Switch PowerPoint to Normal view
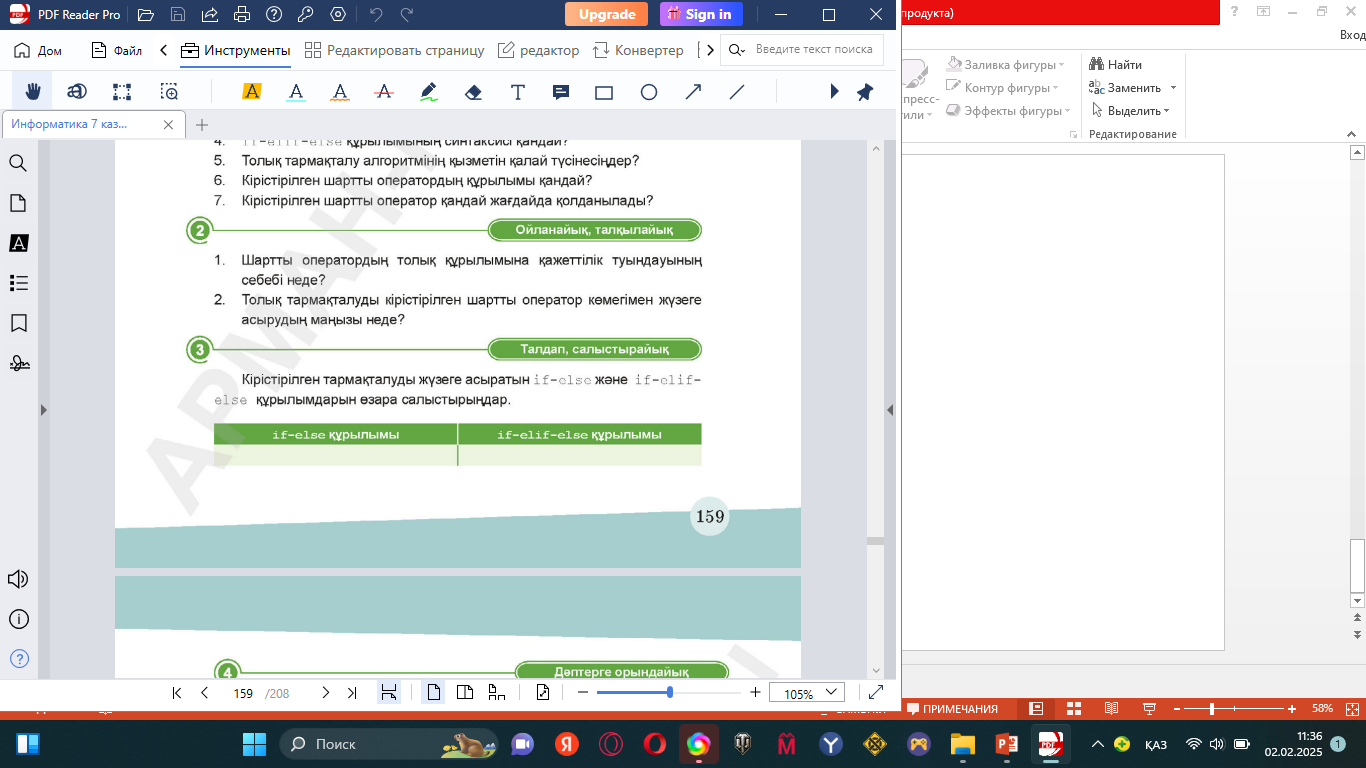 pyautogui.click(x=1037, y=709)
